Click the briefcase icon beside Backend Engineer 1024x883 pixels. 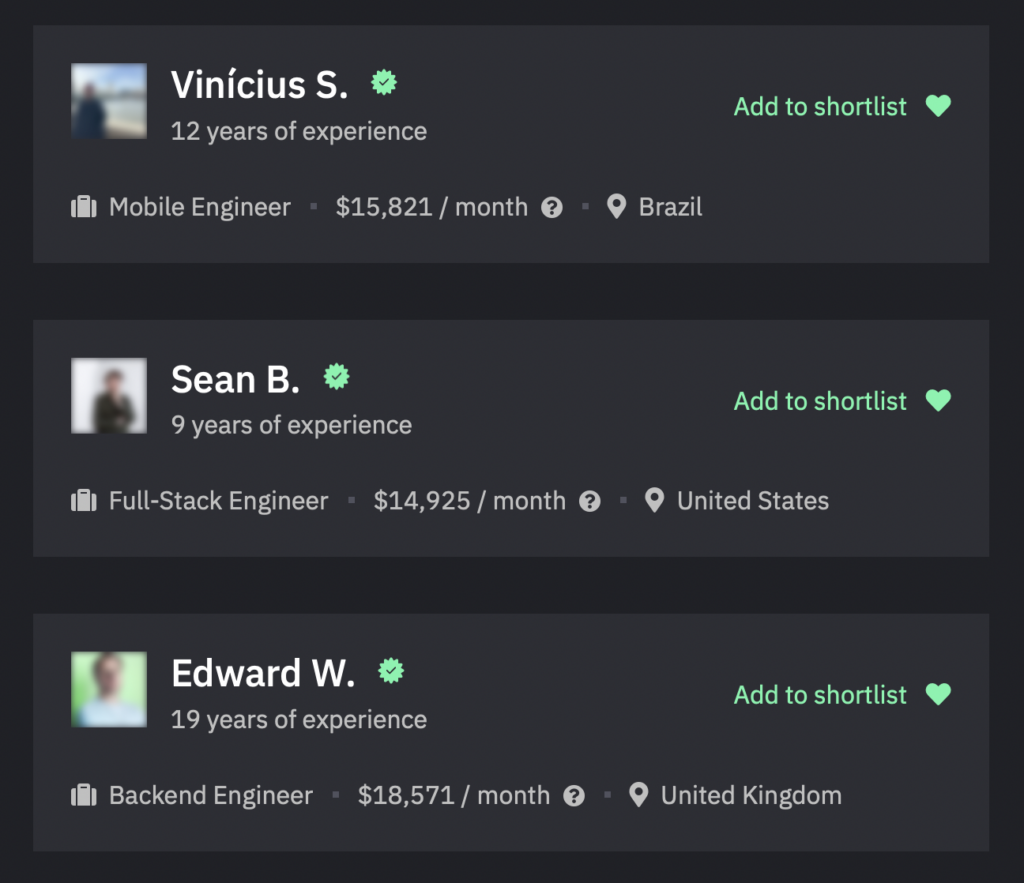pyautogui.click(x=84, y=795)
